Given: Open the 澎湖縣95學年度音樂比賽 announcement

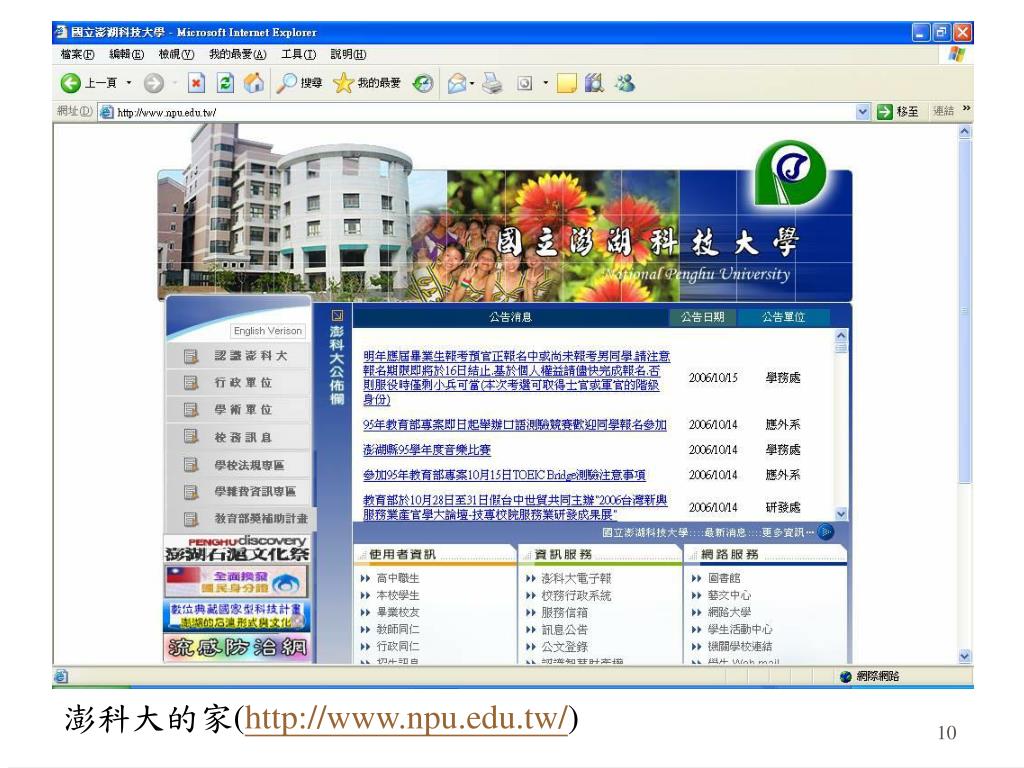Looking at the screenshot, I should click(426, 450).
